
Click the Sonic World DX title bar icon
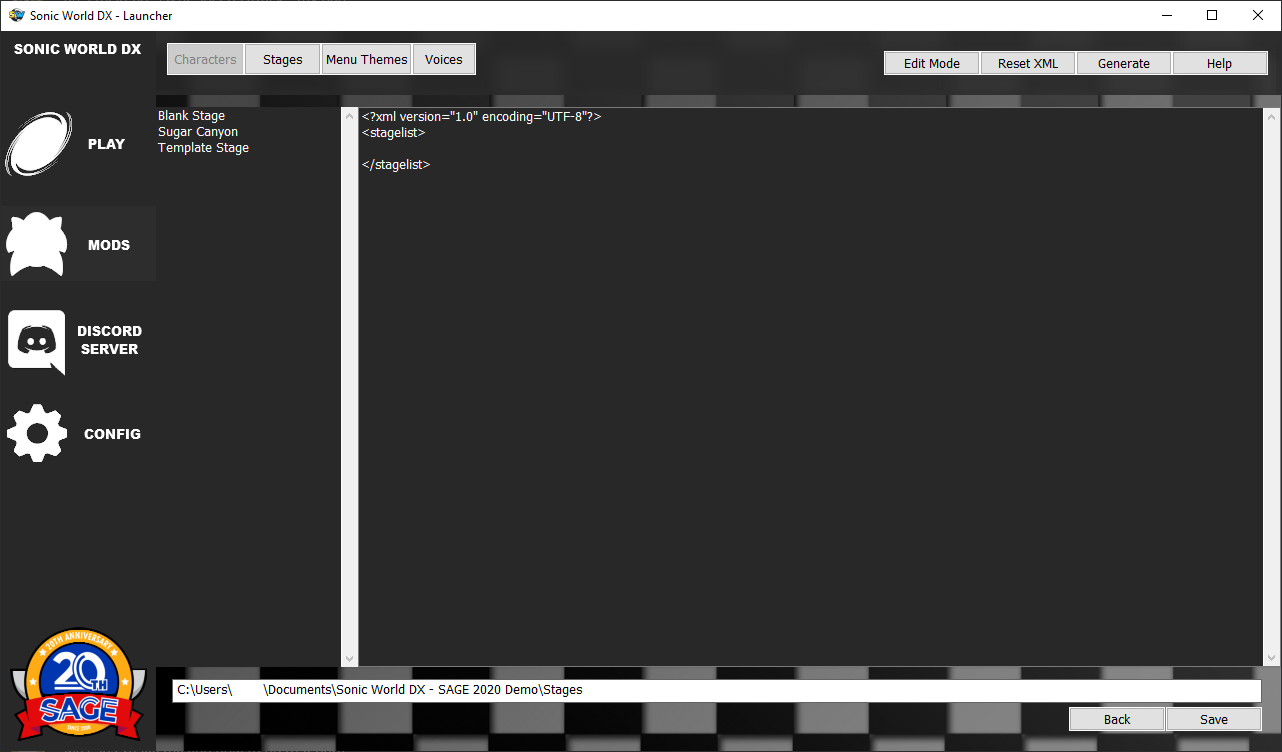coord(16,15)
